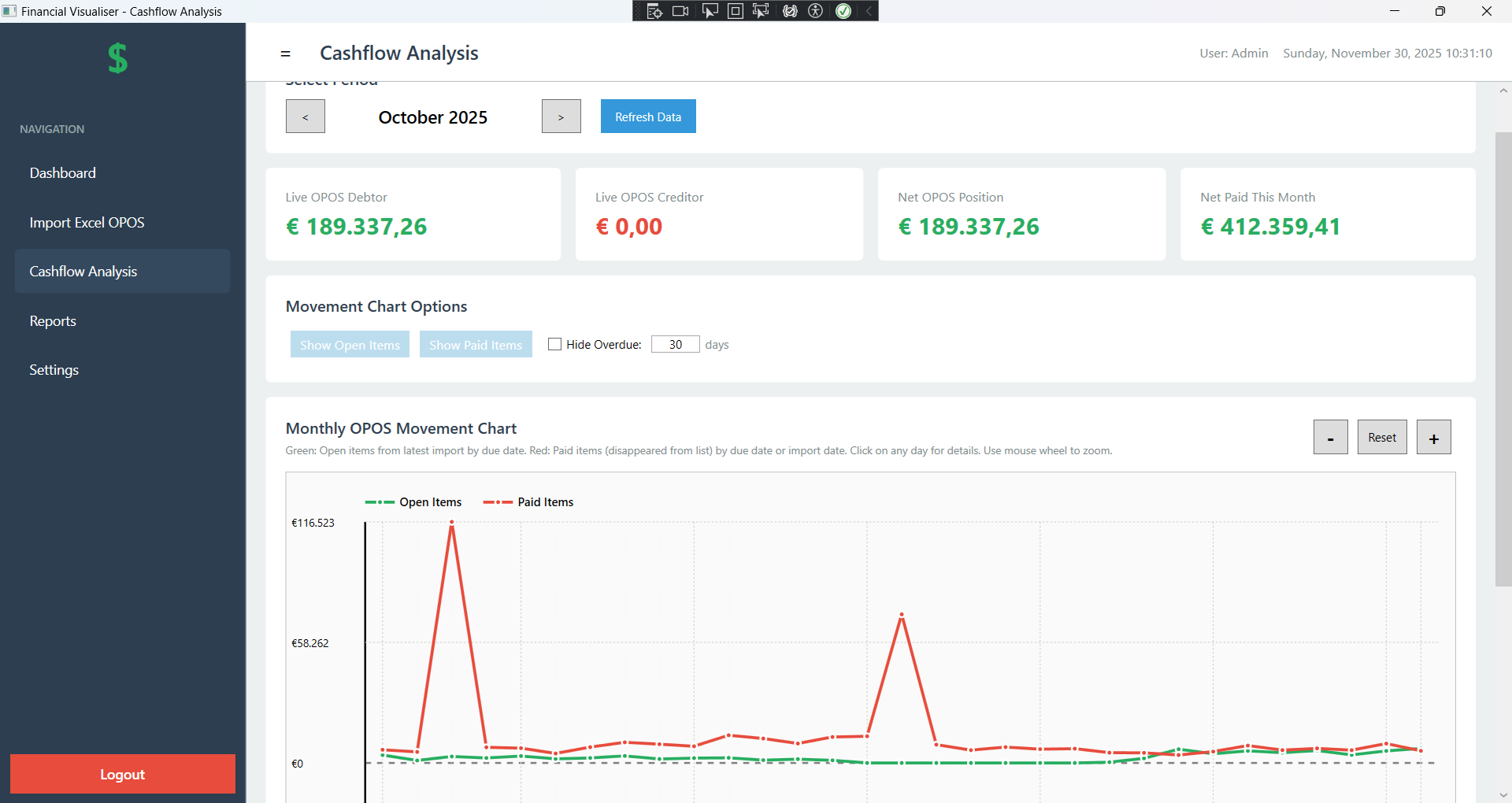
Task: Click the green checkmark status icon
Action: (843, 11)
